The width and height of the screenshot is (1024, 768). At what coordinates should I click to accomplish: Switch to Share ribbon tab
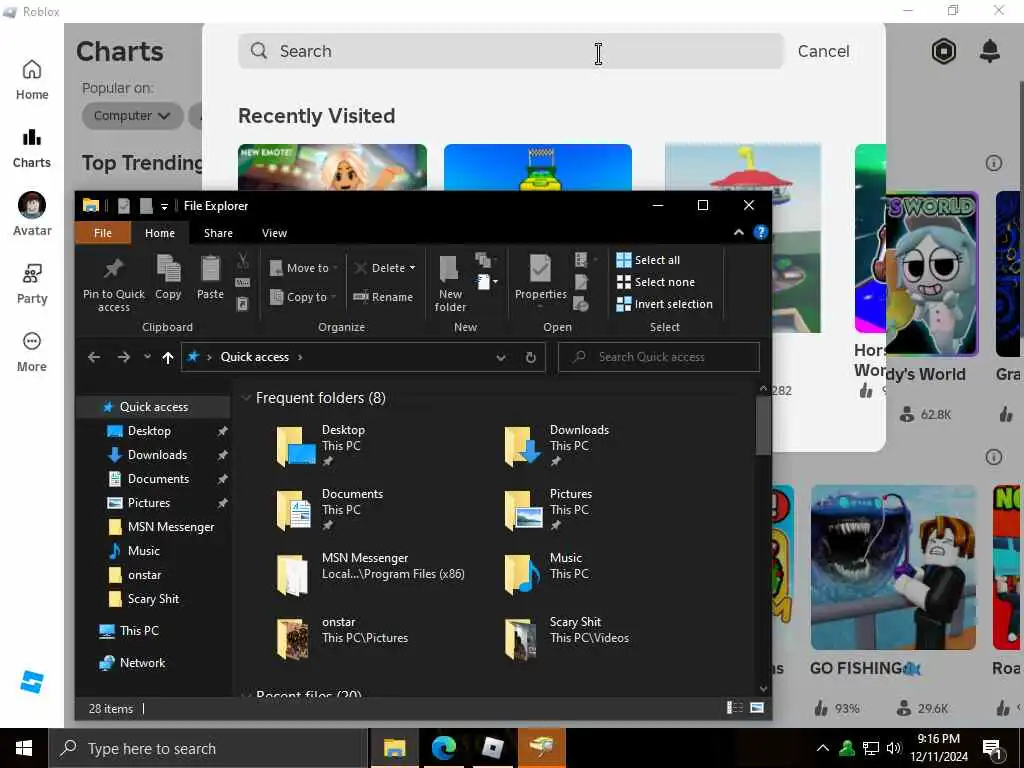click(x=218, y=232)
